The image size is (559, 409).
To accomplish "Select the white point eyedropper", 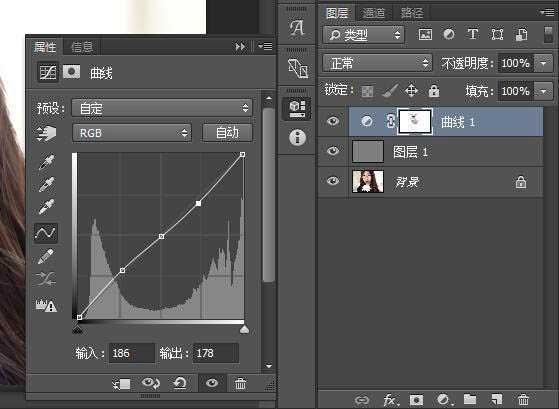I will [46, 207].
